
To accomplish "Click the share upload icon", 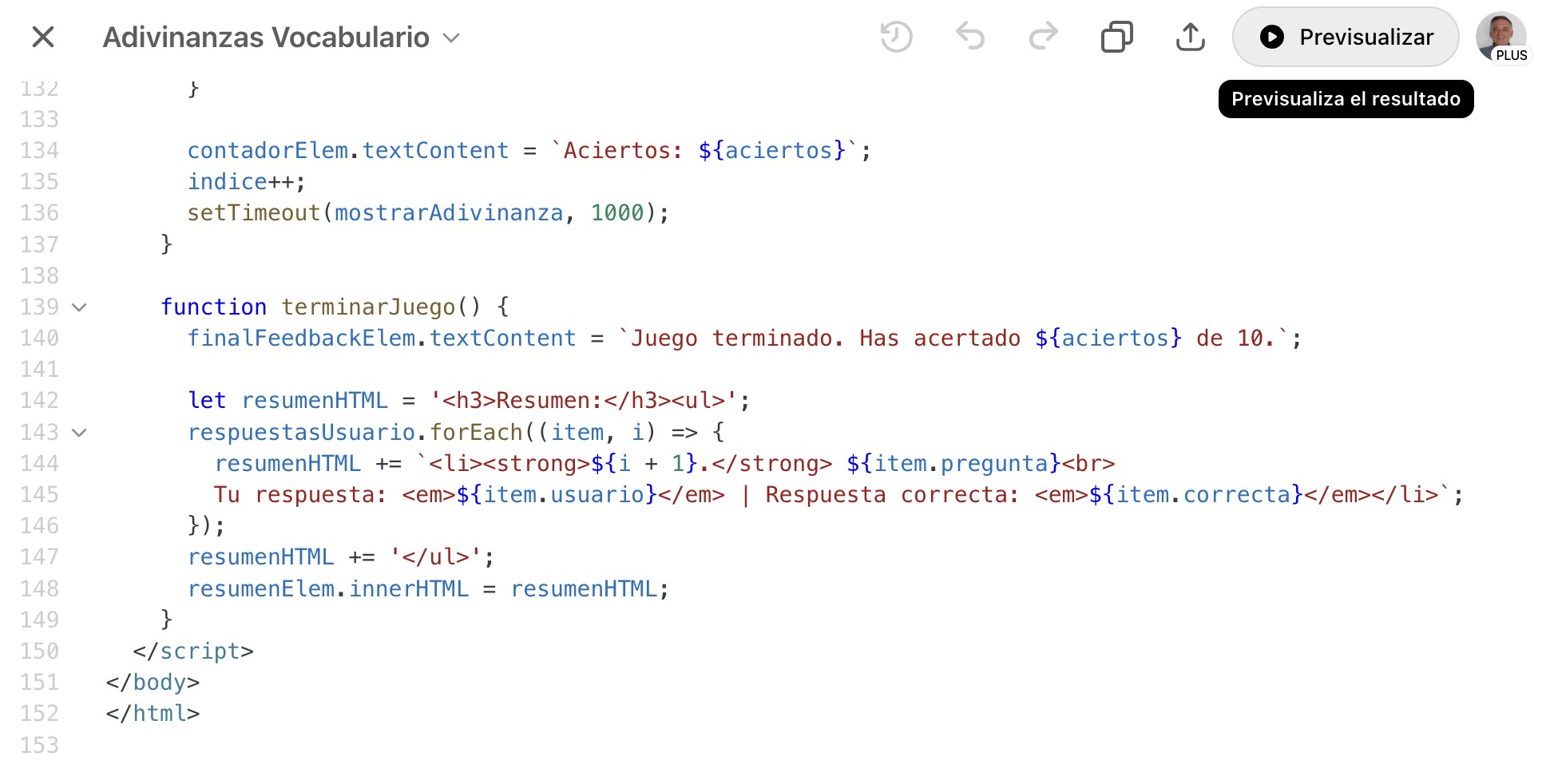I will [1190, 37].
